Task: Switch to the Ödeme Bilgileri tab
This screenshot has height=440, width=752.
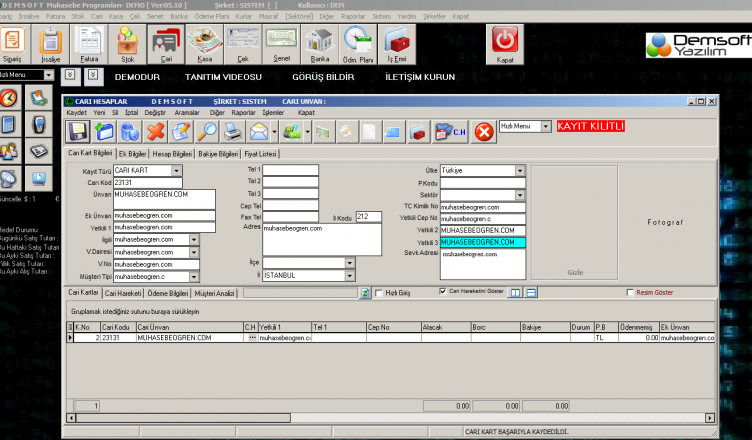Action: click(x=168, y=293)
